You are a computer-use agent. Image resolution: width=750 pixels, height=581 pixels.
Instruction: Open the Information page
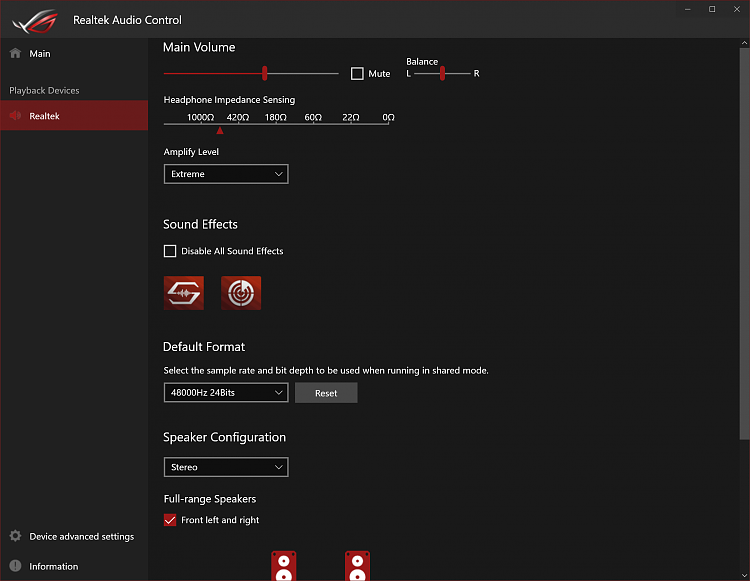tap(74, 566)
